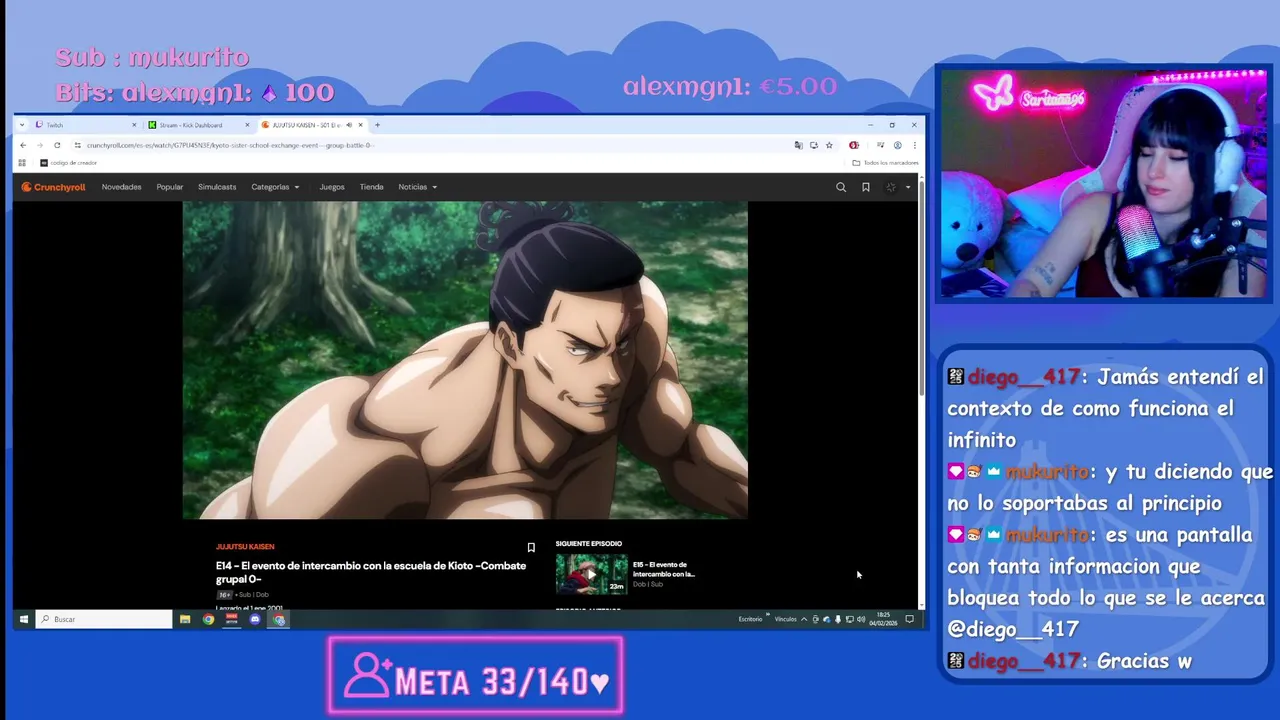Open the Escritorio taskbar toolbar
This screenshot has width=1280, height=720.
coord(750,619)
